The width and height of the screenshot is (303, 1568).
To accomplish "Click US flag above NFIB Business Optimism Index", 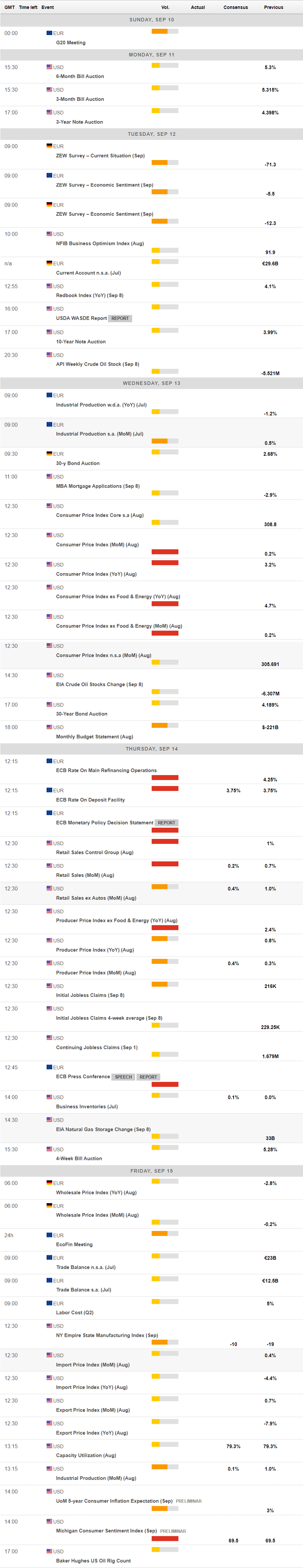I will tap(49, 234).
